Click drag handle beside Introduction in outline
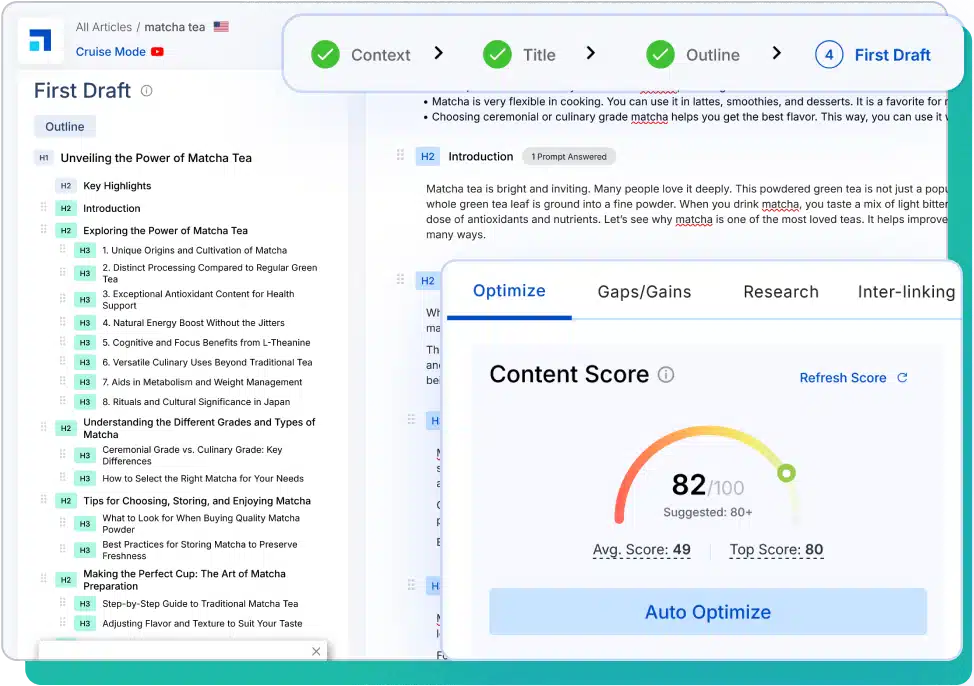Image resolution: width=974 pixels, height=686 pixels. point(43,208)
